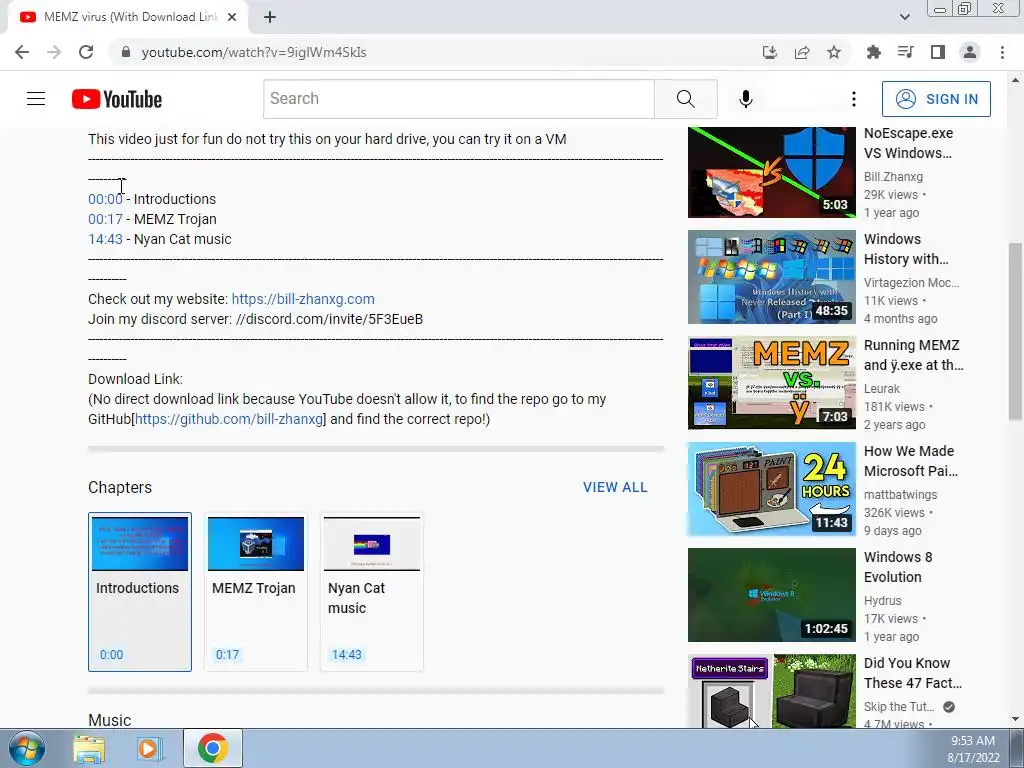Click Did You Know These 47 Fact title
Screen dimensions: 1024x768
click(913, 673)
